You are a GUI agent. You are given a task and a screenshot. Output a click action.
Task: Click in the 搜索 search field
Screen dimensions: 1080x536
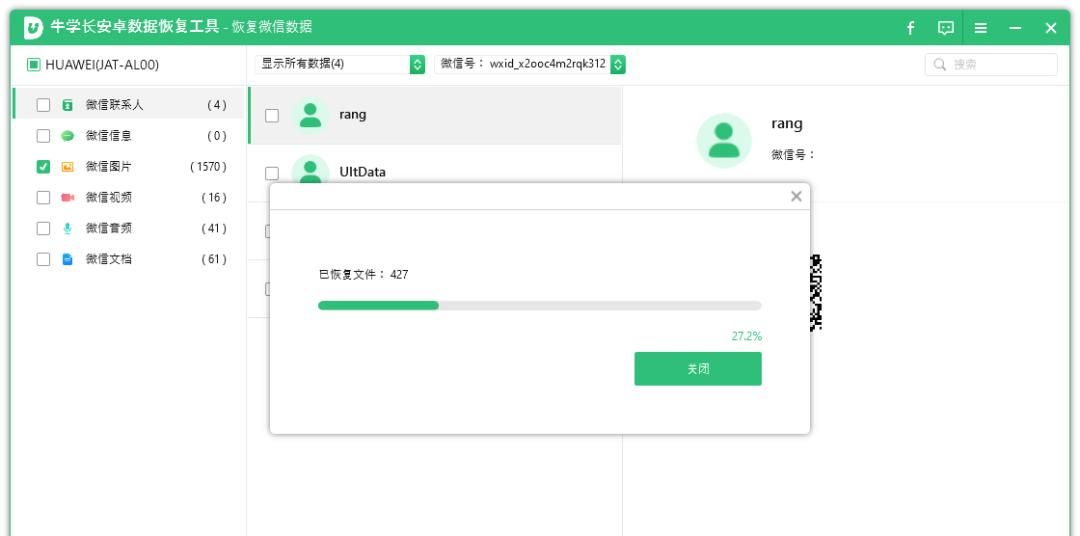[x=990, y=65]
